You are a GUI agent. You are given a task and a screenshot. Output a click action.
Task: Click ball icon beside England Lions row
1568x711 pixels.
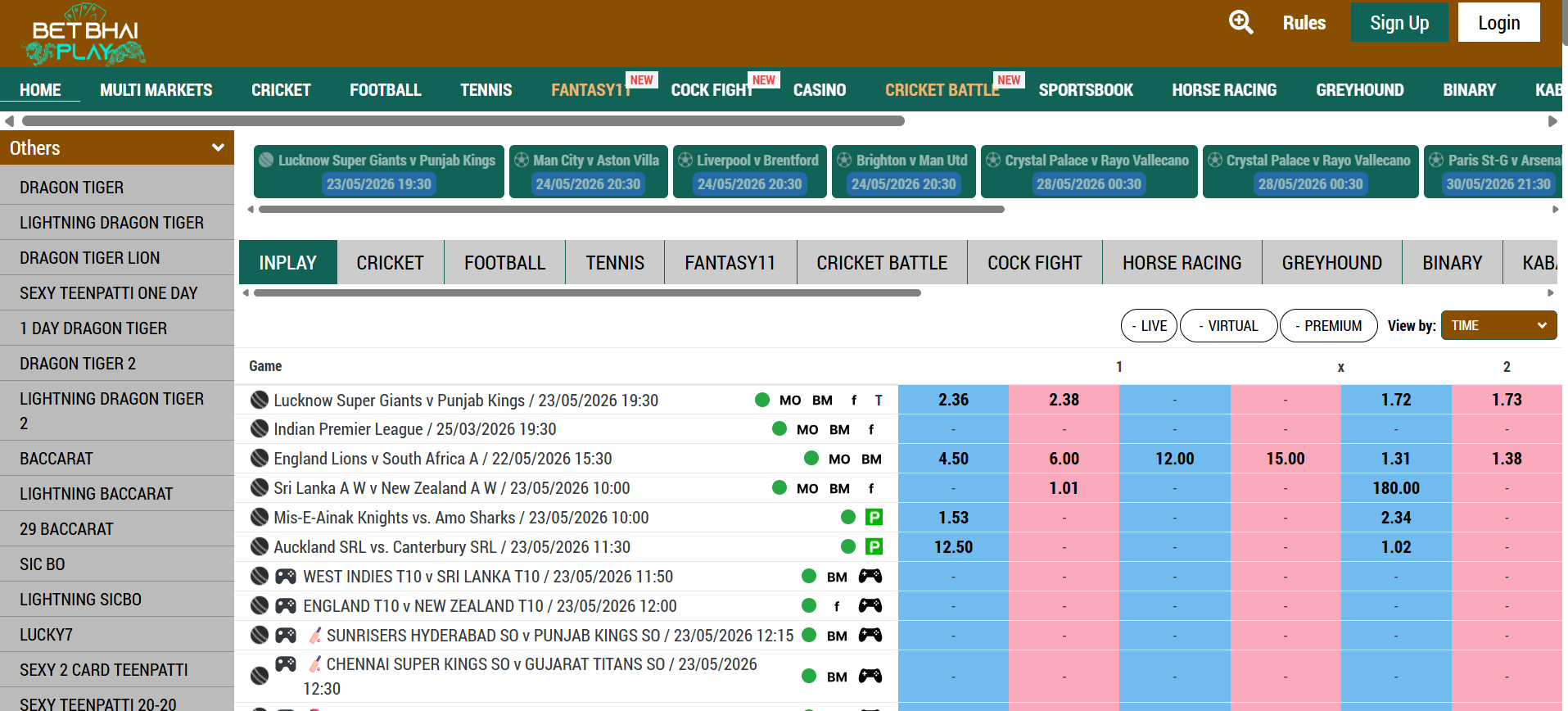click(260, 458)
